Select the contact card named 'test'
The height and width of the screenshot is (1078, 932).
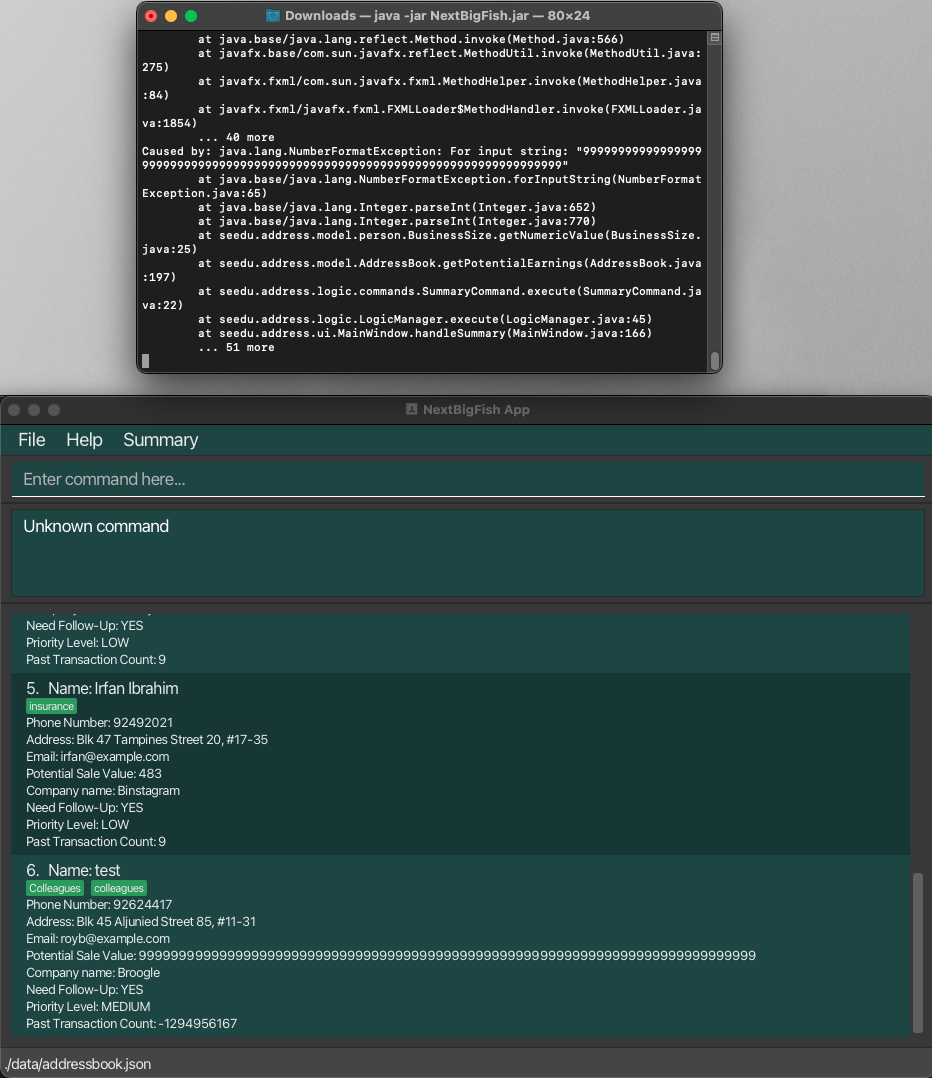(461, 946)
